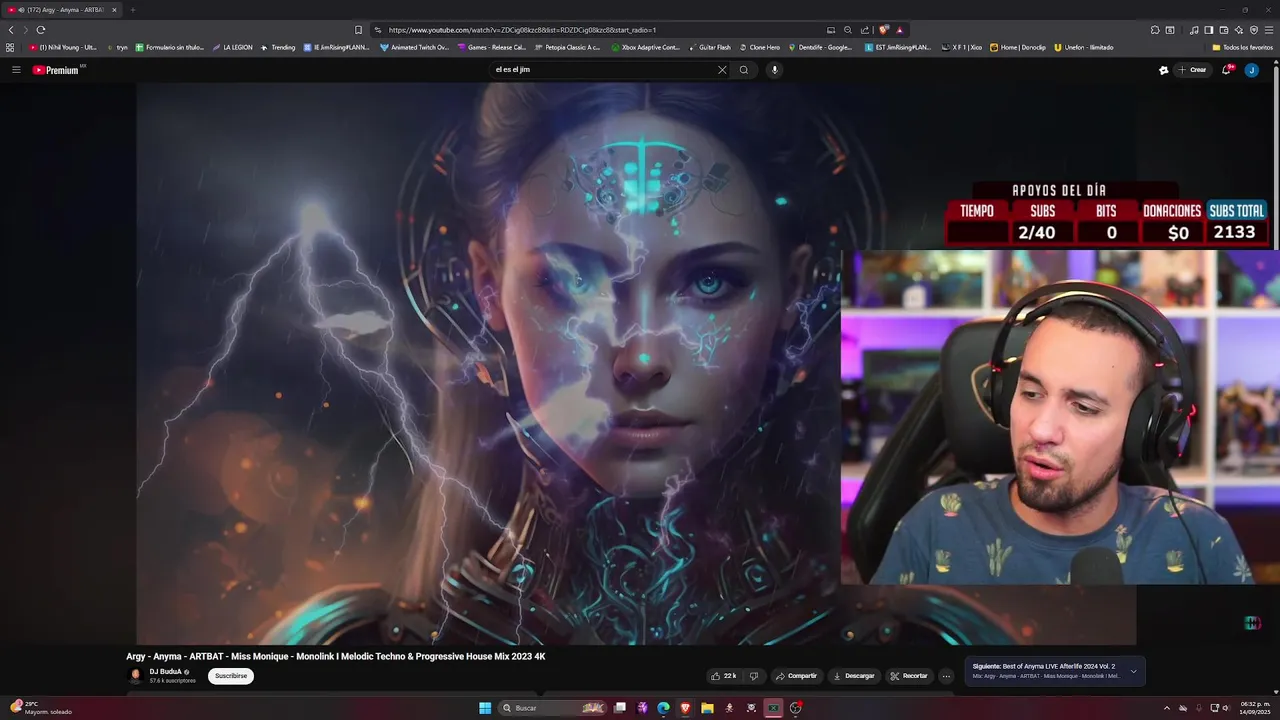Image resolution: width=1280 pixels, height=720 pixels.
Task: Clear the YouTube search box text
Action: [x=722, y=70]
